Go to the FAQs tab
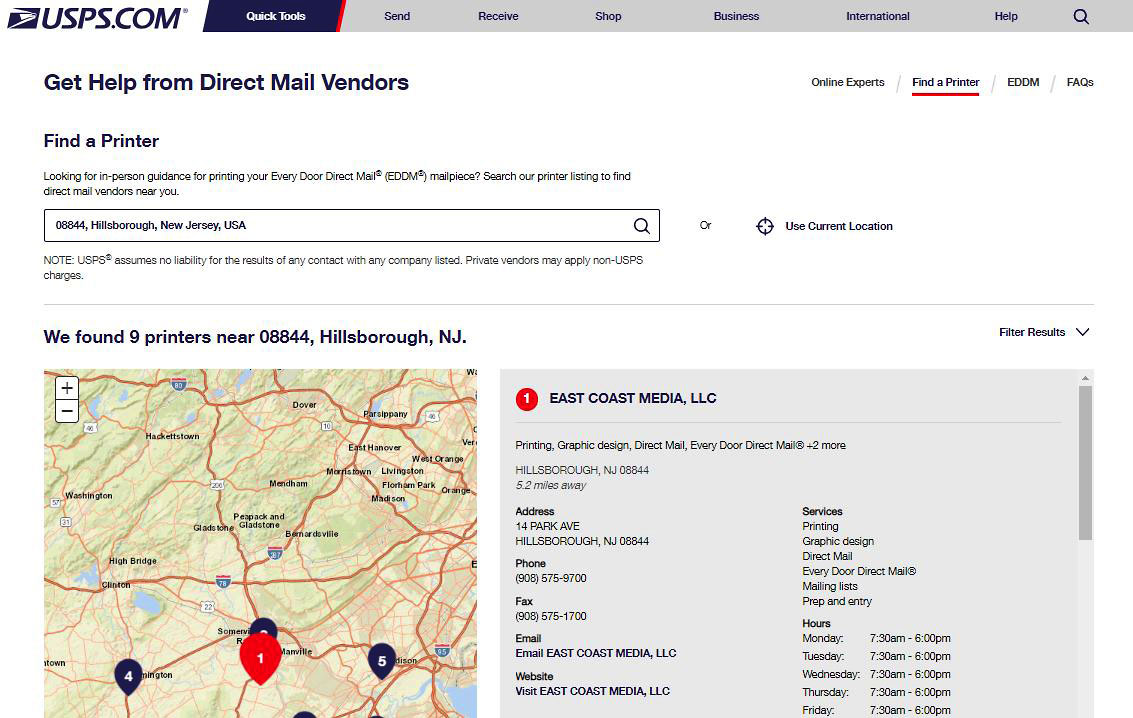 tap(1080, 82)
